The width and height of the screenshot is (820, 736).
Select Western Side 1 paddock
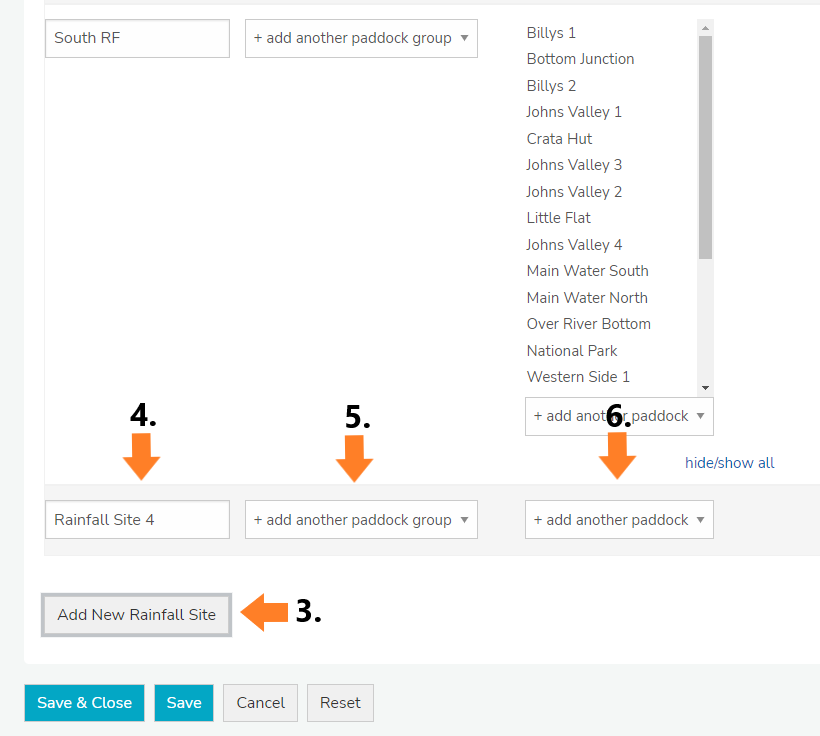pos(578,377)
